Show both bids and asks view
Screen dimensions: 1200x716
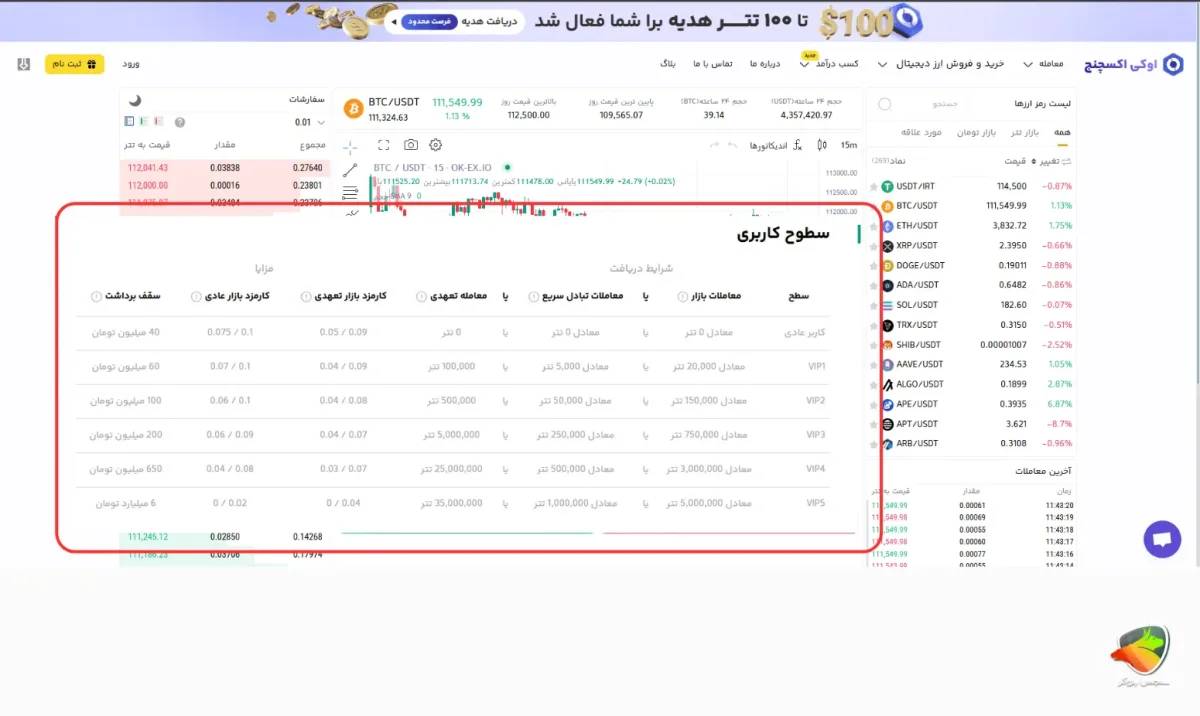129,121
